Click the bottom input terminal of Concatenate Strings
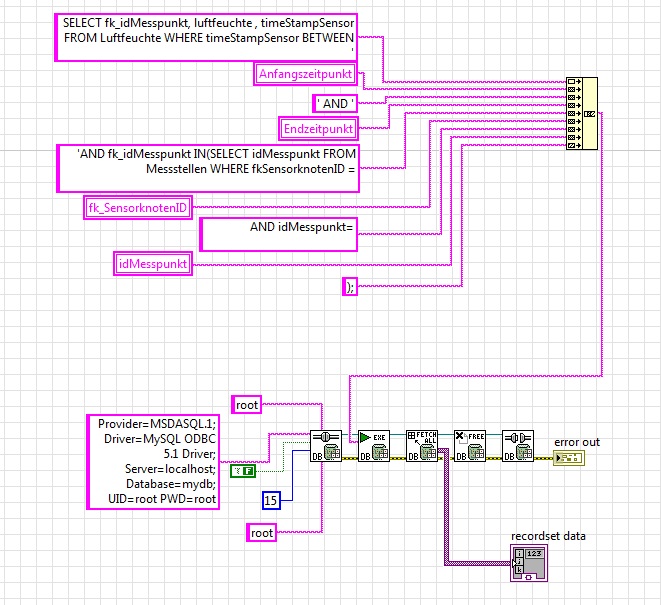 (574, 145)
